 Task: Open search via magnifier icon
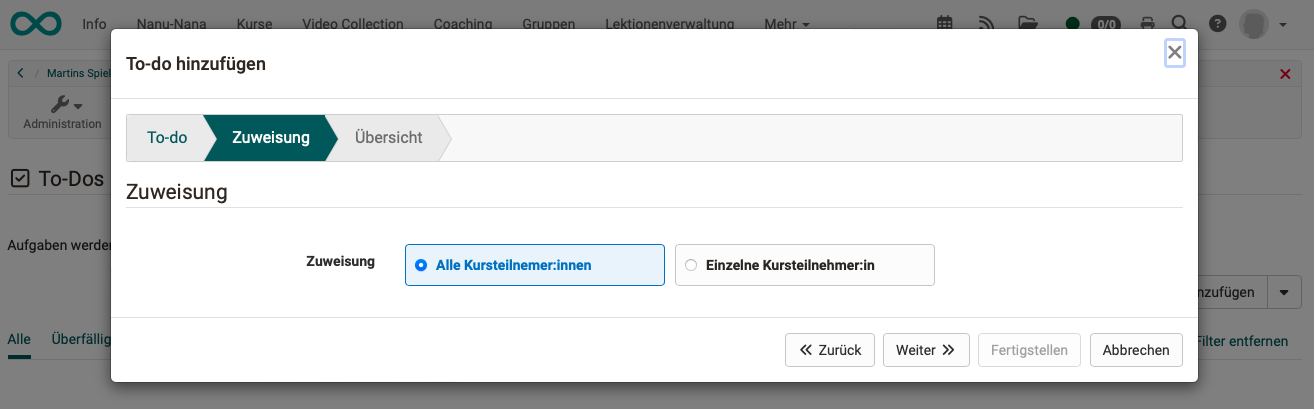pos(1179,23)
